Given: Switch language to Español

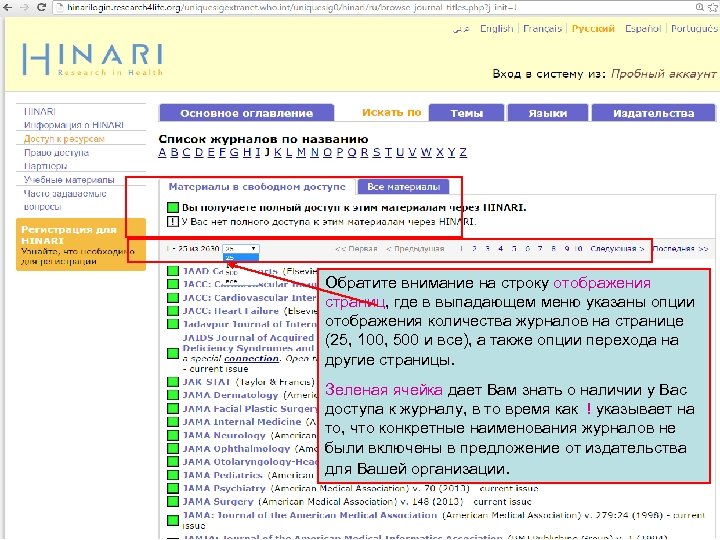Looking at the screenshot, I should [x=643, y=28].
